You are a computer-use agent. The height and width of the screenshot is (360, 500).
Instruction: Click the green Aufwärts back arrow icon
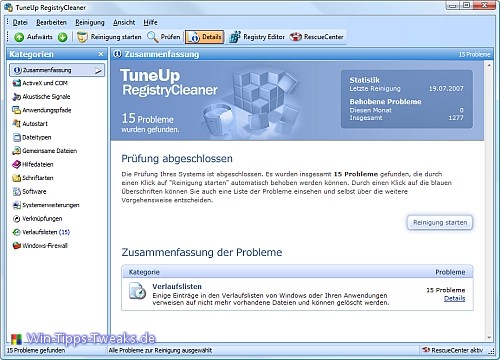[x=19, y=37]
